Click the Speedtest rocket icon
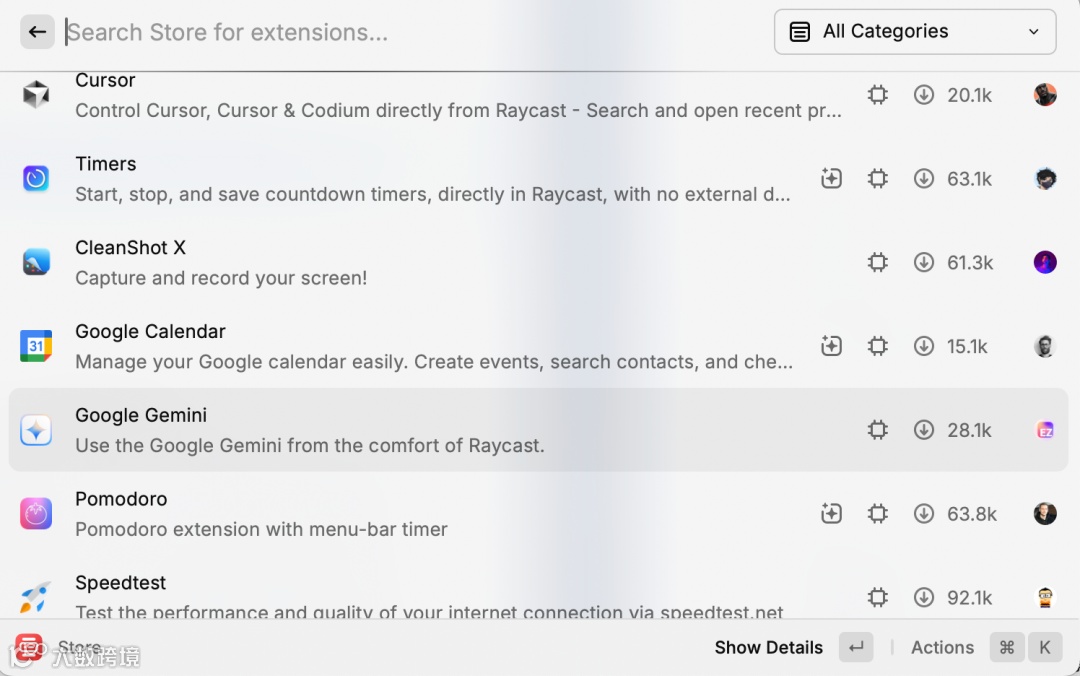1080x676 pixels. 36,597
